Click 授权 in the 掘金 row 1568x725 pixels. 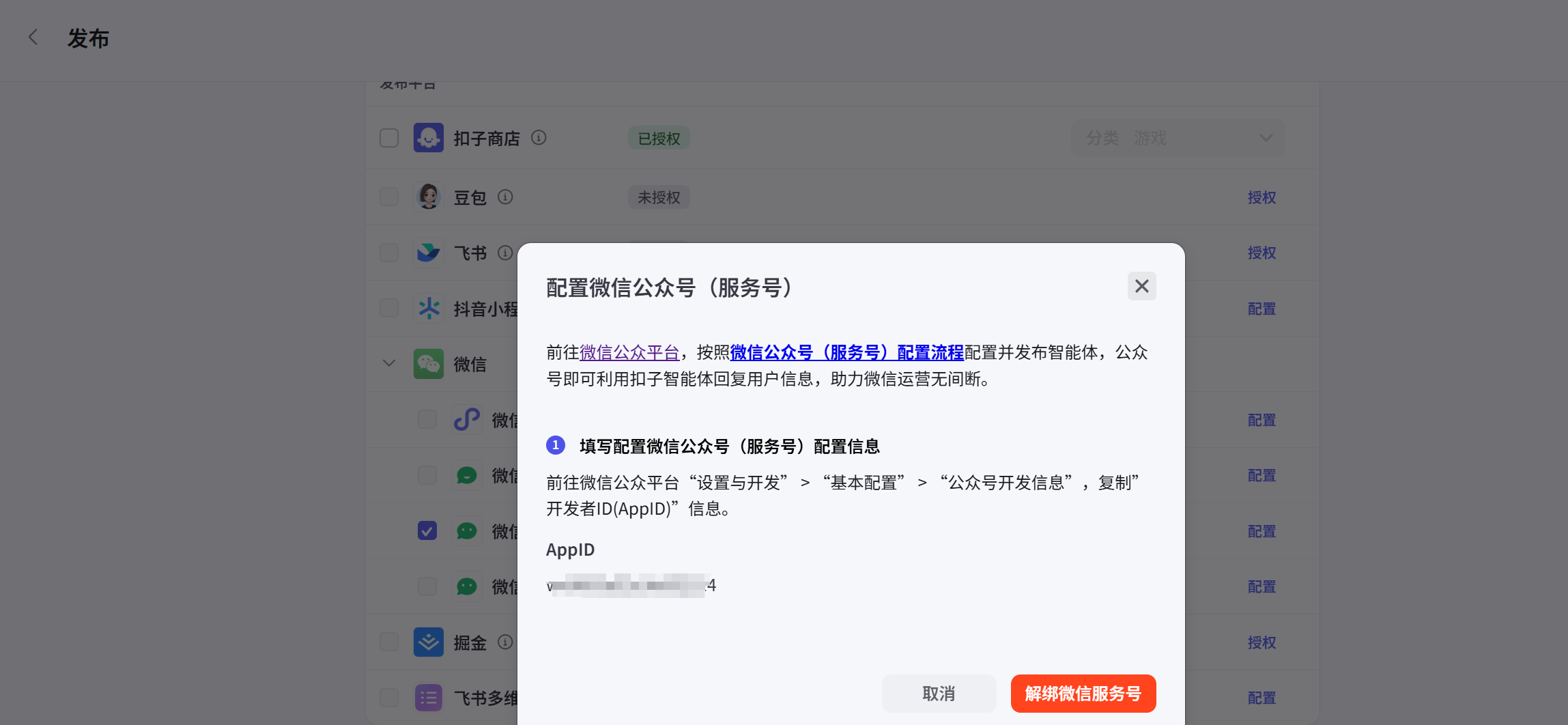click(x=1261, y=642)
